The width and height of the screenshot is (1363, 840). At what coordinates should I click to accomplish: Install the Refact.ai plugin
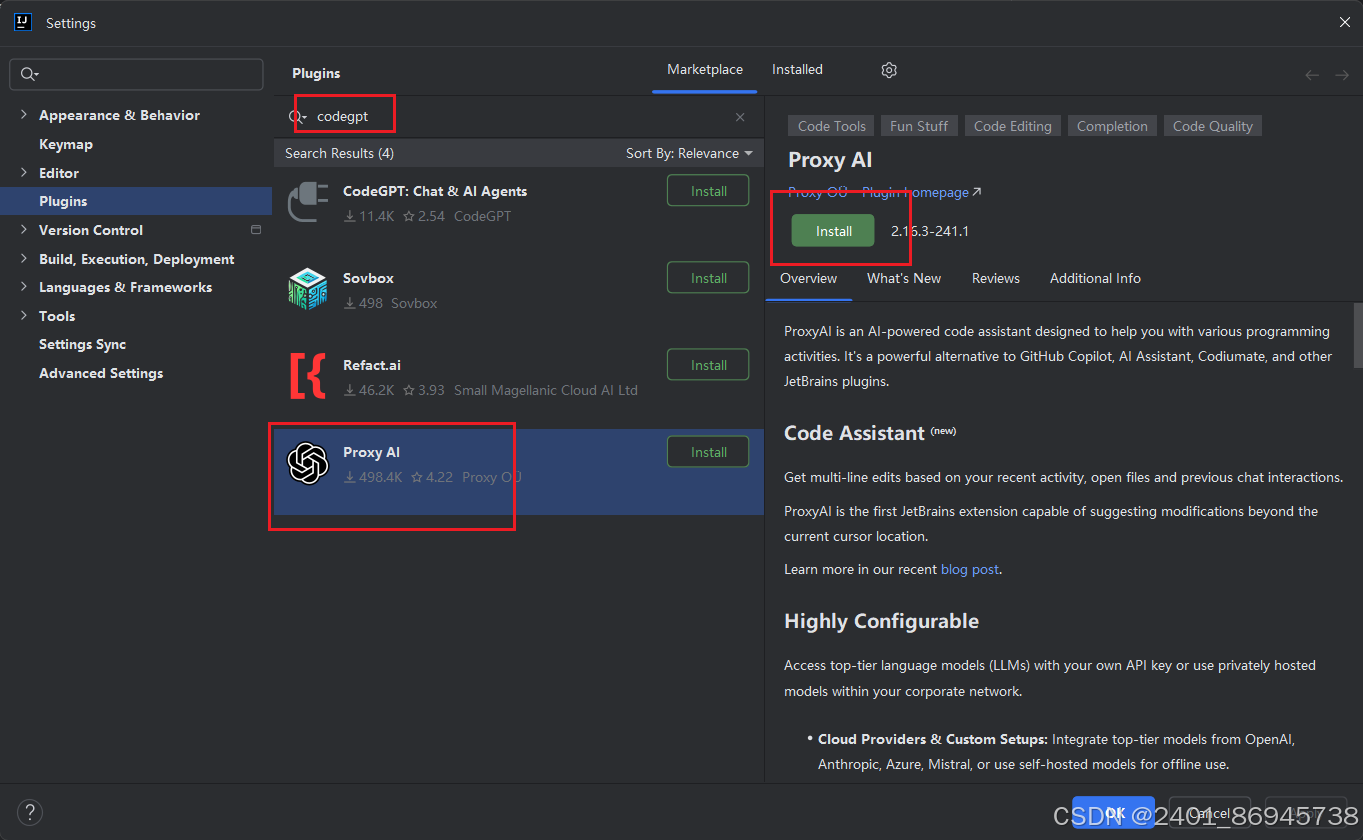708,365
